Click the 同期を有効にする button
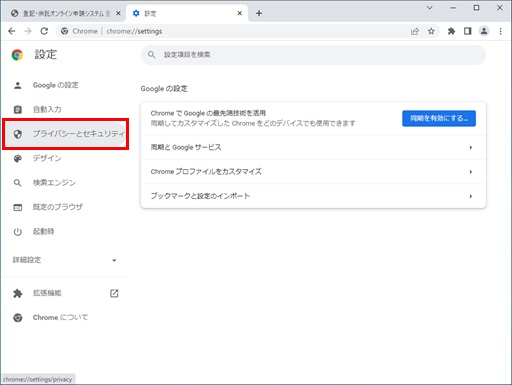The image size is (512, 385). coord(439,118)
